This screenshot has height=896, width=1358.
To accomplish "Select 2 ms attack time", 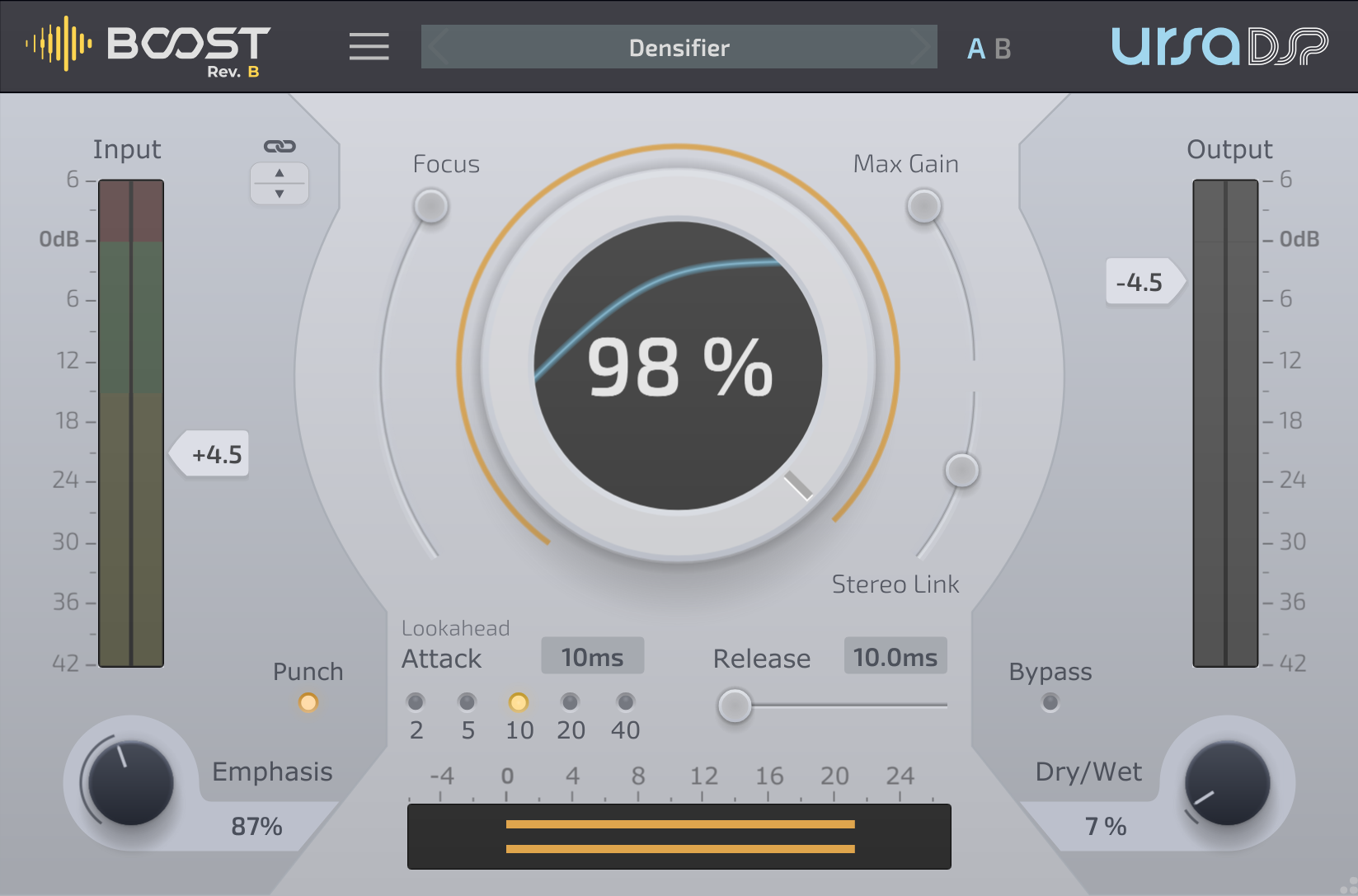I will 416,702.
